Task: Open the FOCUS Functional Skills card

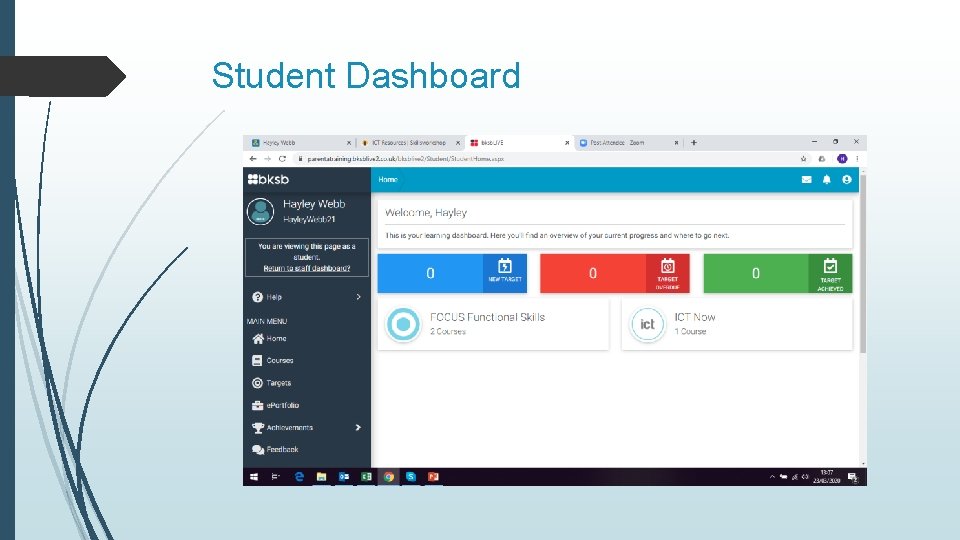Action: 493,324
